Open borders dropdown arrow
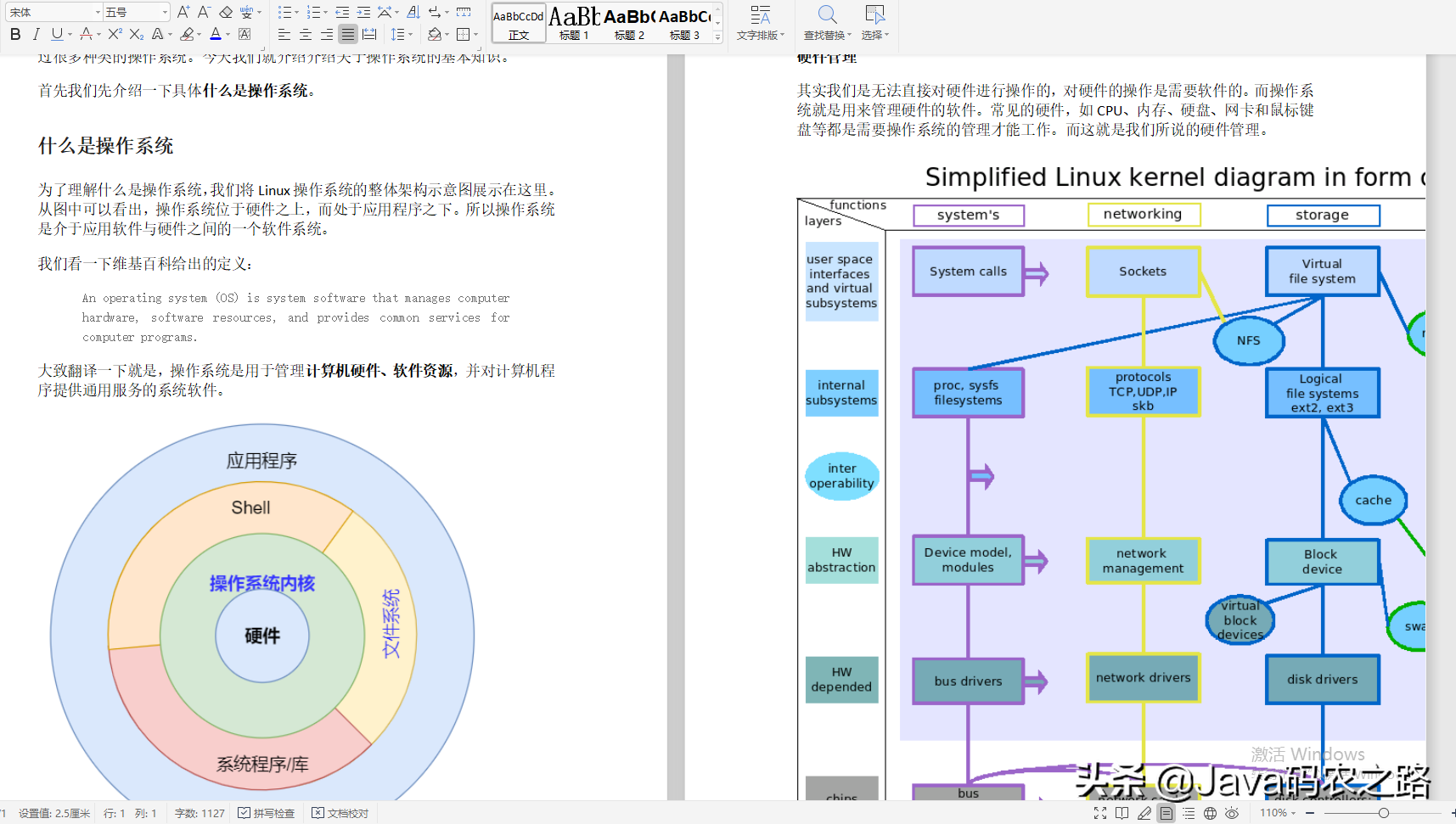Viewport: 1456px width, 824px height. coord(475,35)
